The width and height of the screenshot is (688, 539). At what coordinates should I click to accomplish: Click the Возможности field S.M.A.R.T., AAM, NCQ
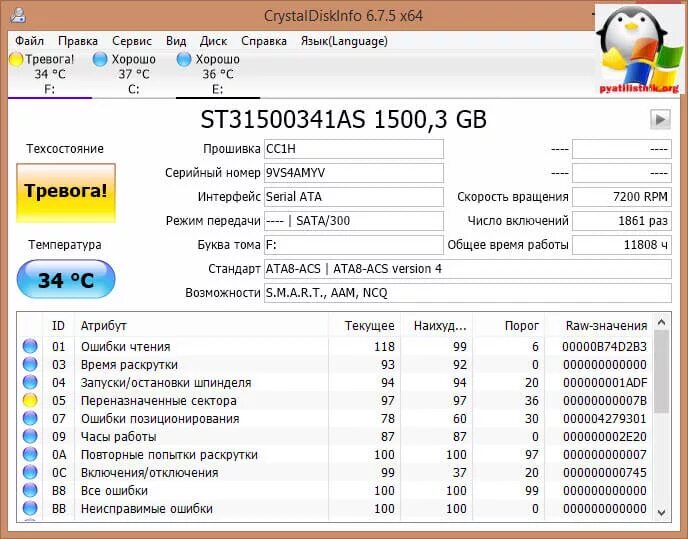468,293
